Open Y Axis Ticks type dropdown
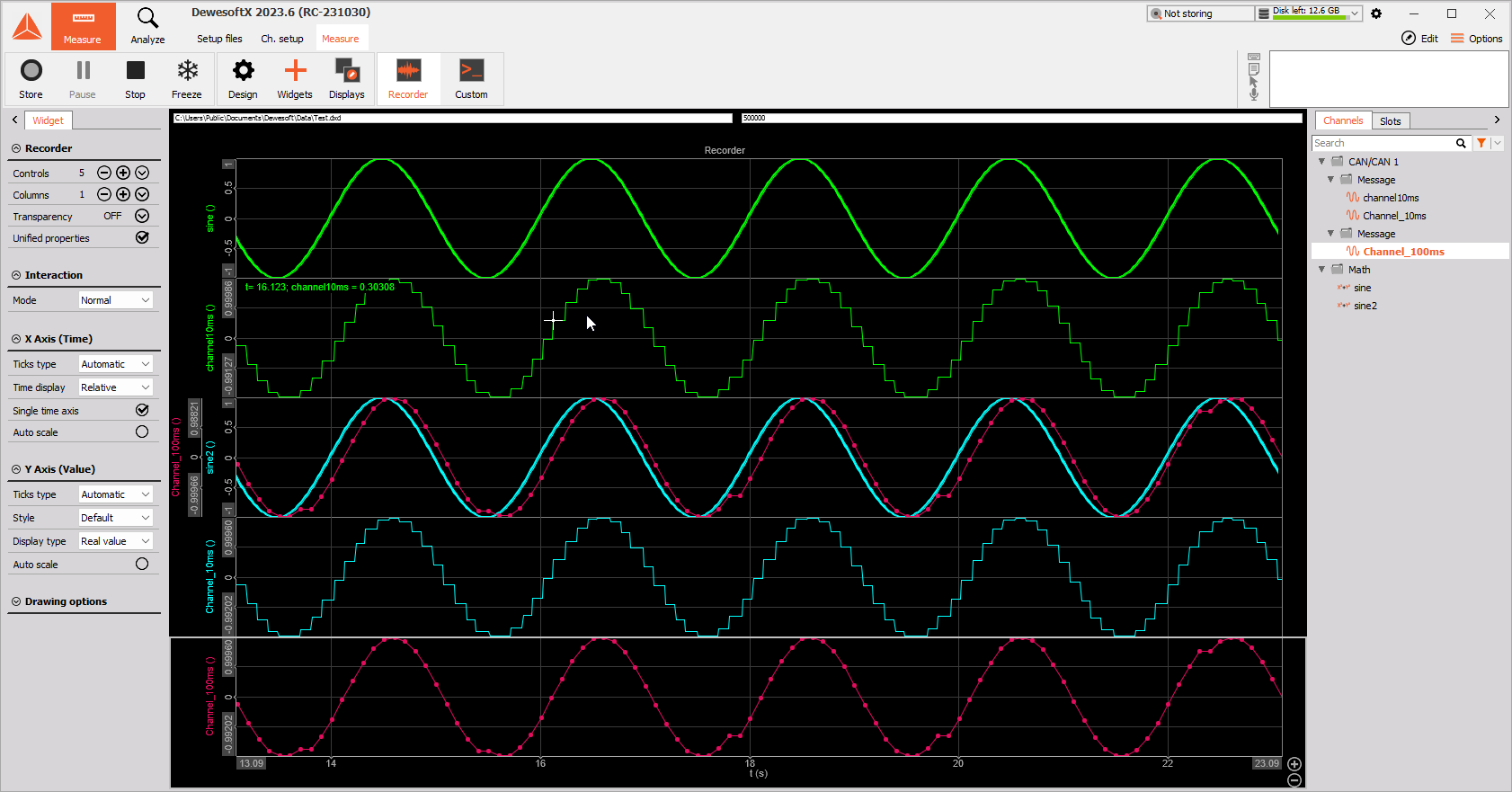Viewport: 1512px width, 792px height. pyautogui.click(x=116, y=494)
